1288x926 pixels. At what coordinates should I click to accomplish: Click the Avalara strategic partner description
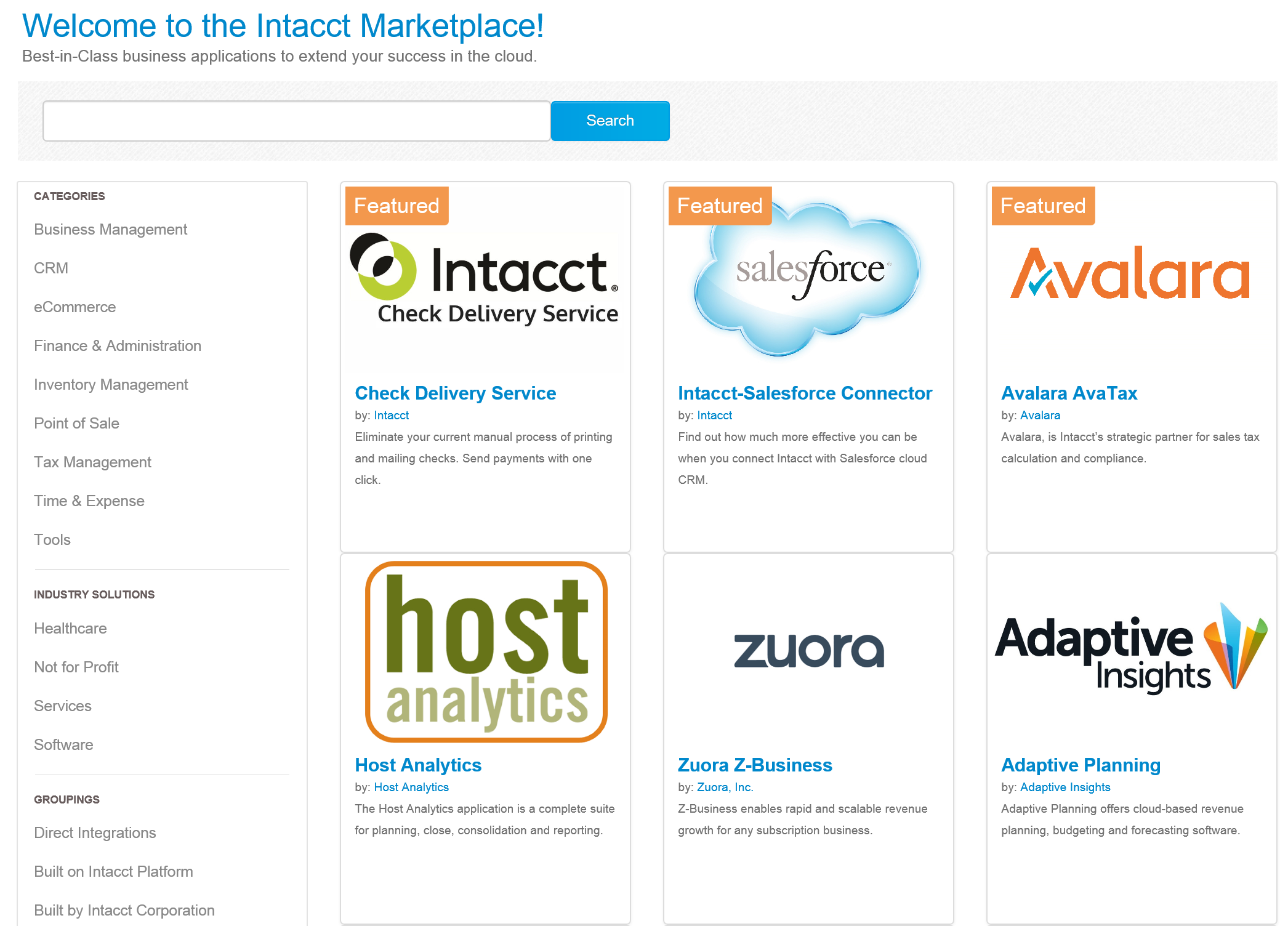(1130, 448)
